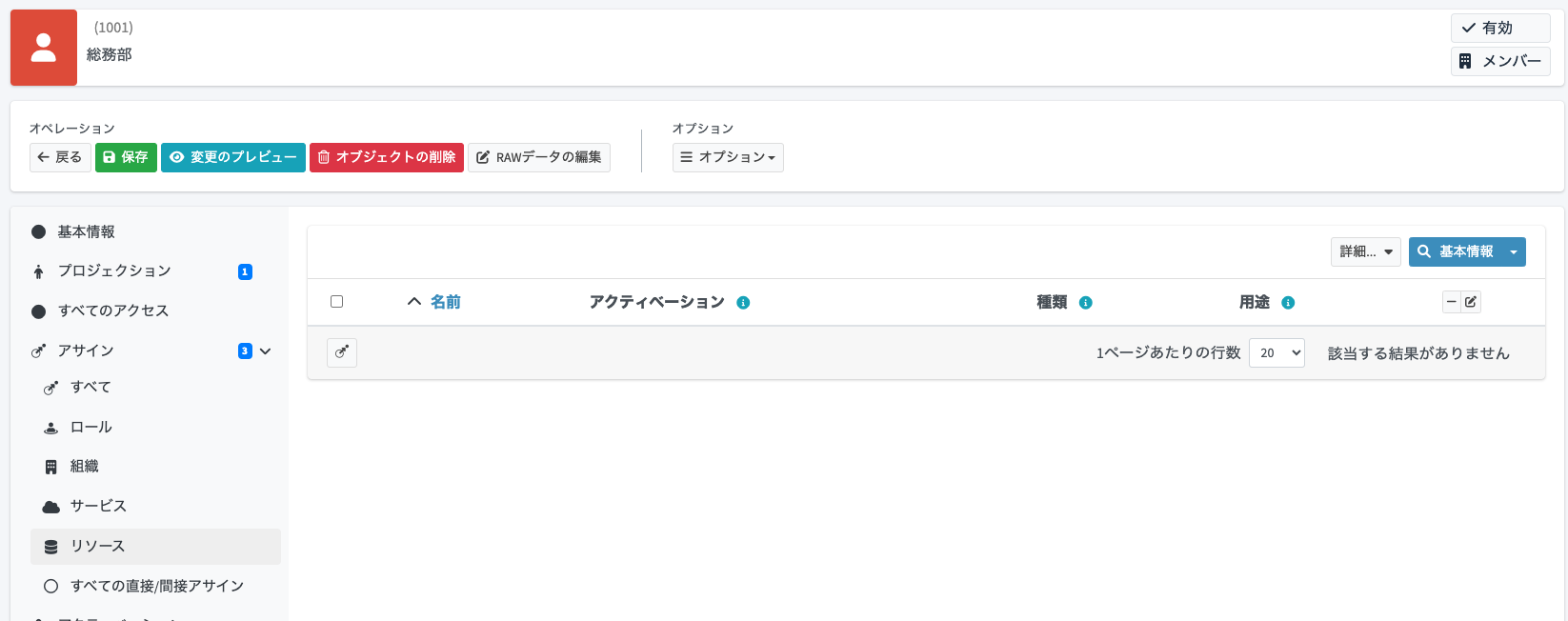
Task: Click the (1001) identifier text
Action: point(113,28)
